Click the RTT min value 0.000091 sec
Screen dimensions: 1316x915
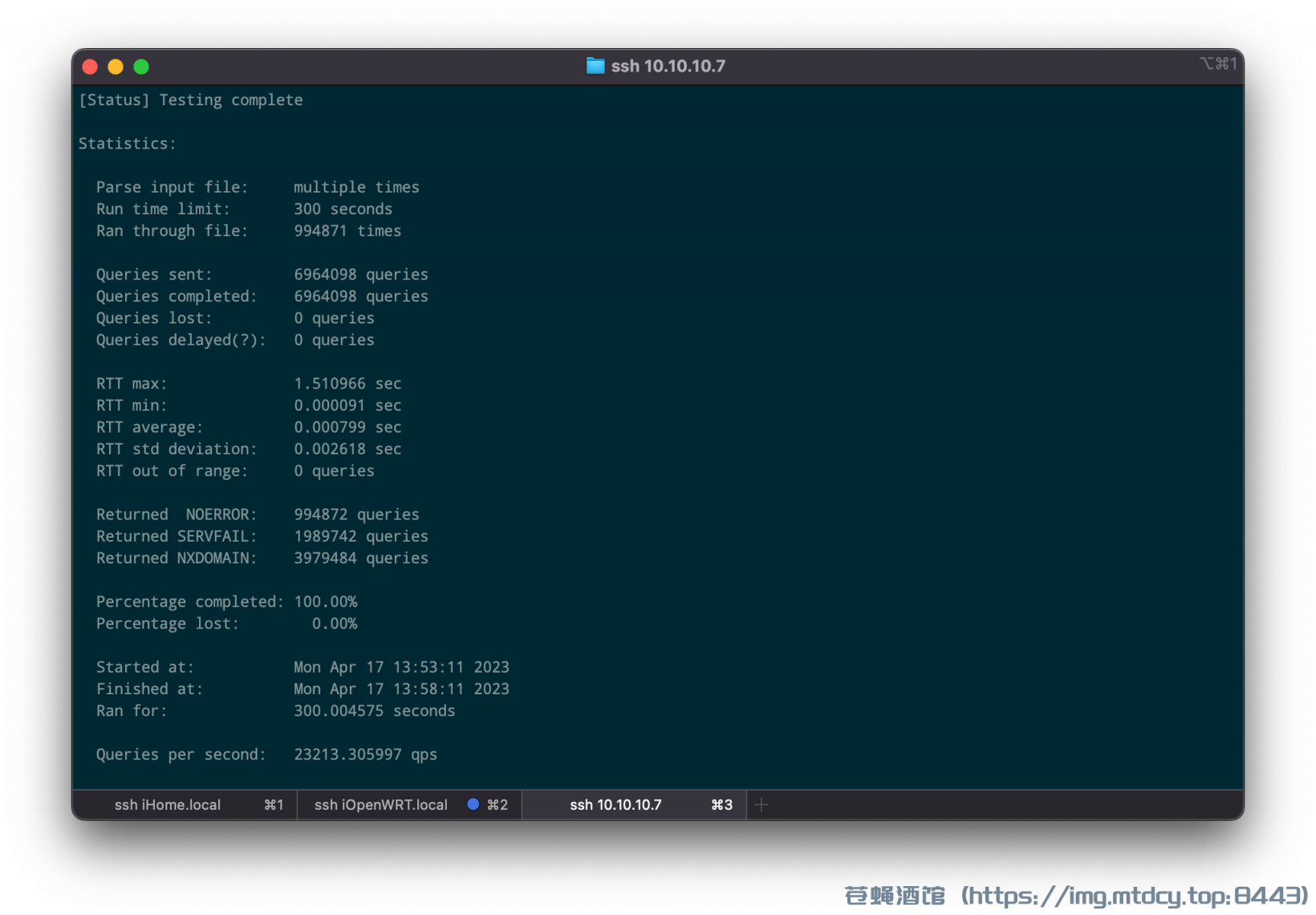[x=347, y=405]
